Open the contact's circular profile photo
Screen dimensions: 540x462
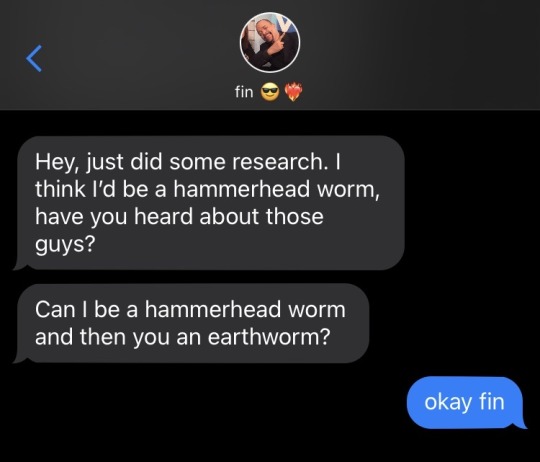pos(270,43)
